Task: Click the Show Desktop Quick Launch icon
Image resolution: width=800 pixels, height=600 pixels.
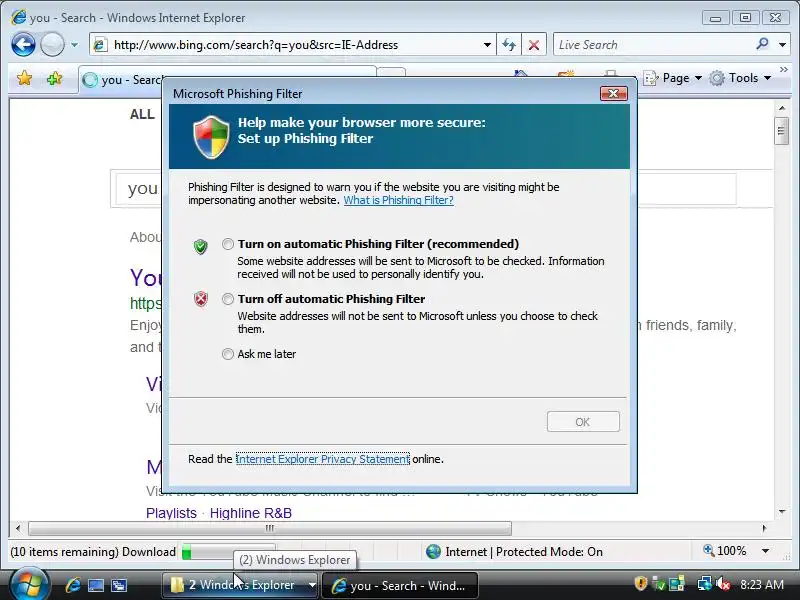Action: tap(96, 585)
